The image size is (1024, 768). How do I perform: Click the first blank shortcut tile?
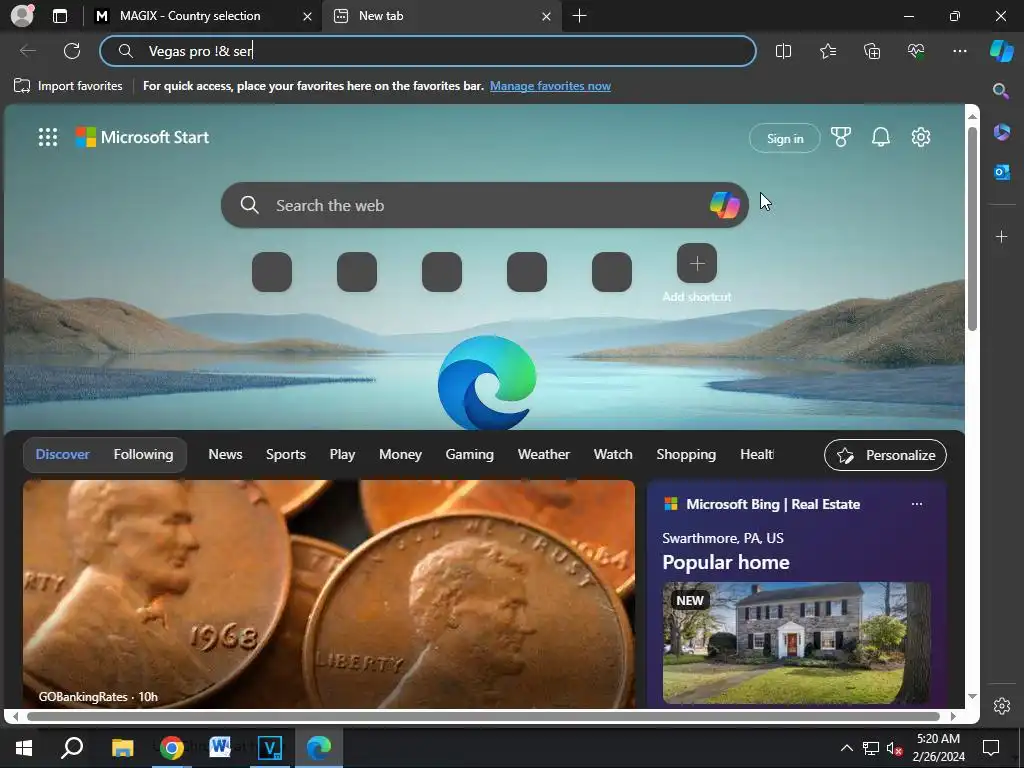[272, 272]
